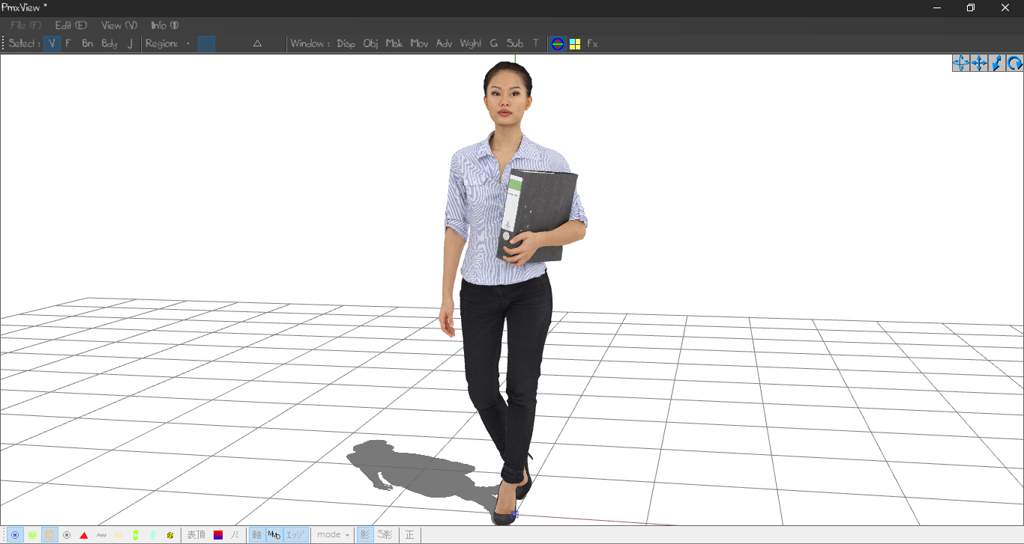Toggle the orange bone display icon
The image size is (1024, 544).
click(50, 535)
